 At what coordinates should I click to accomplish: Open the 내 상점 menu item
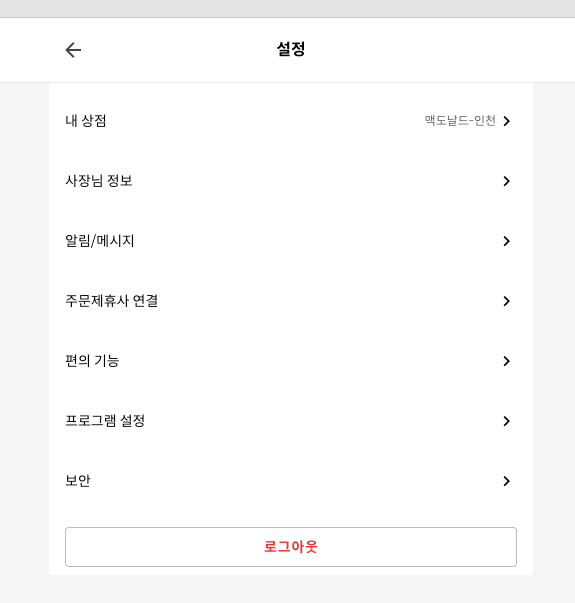pyautogui.click(x=291, y=121)
